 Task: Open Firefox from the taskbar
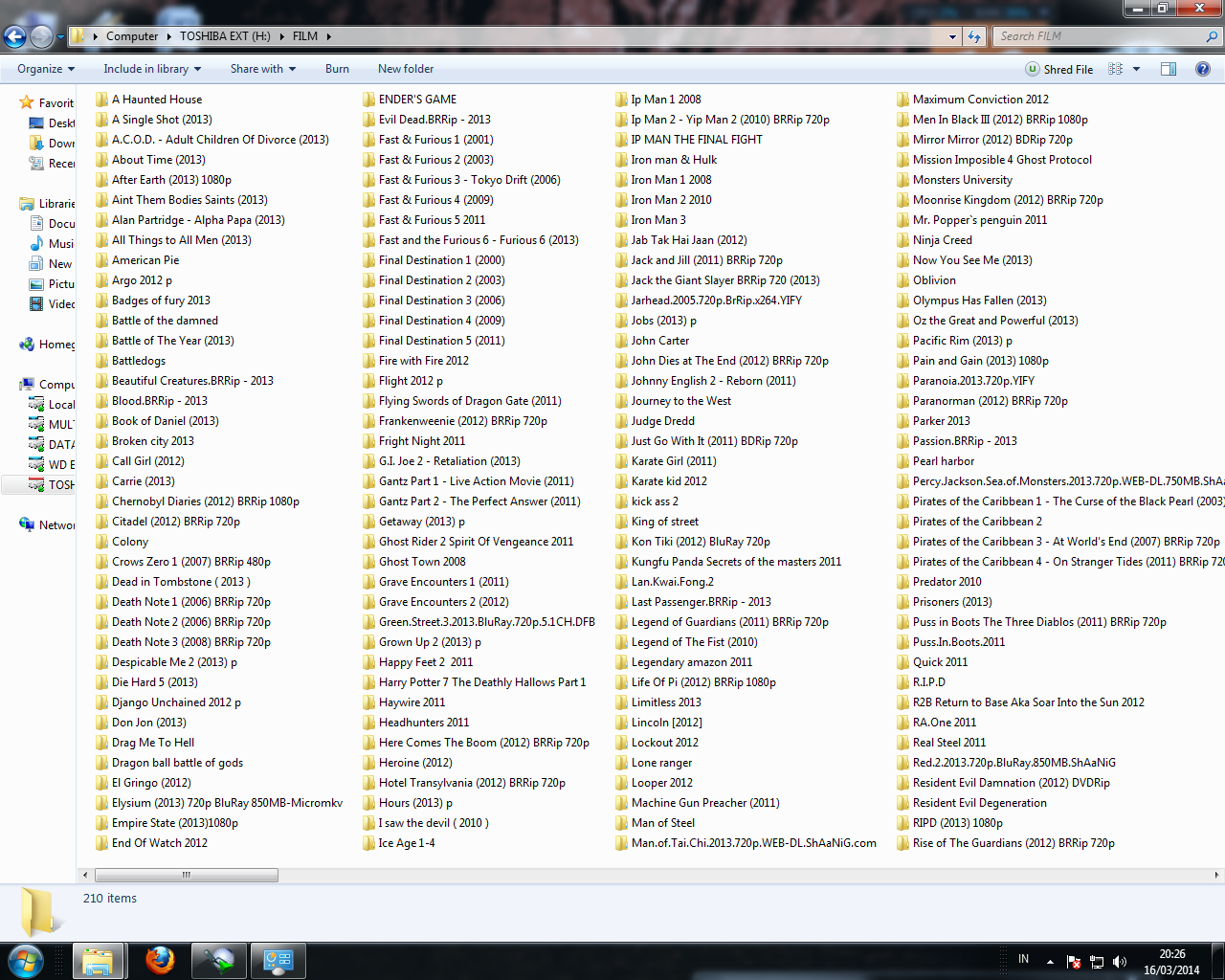pos(160,960)
